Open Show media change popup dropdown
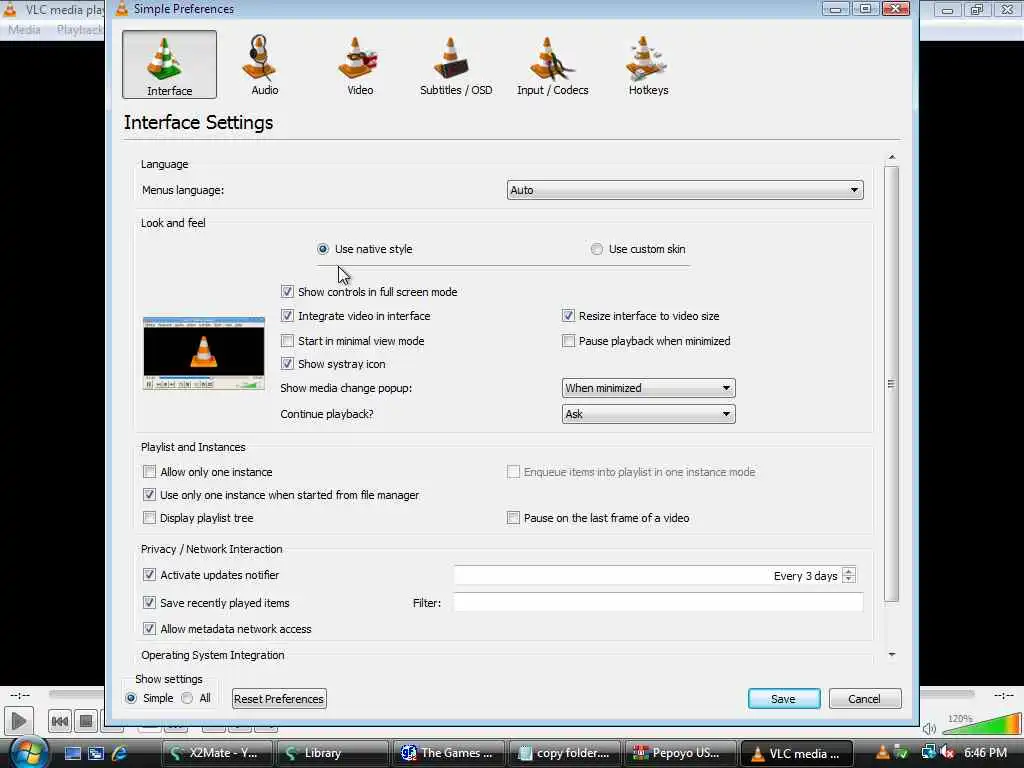1024x768 pixels. tap(648, 388)
